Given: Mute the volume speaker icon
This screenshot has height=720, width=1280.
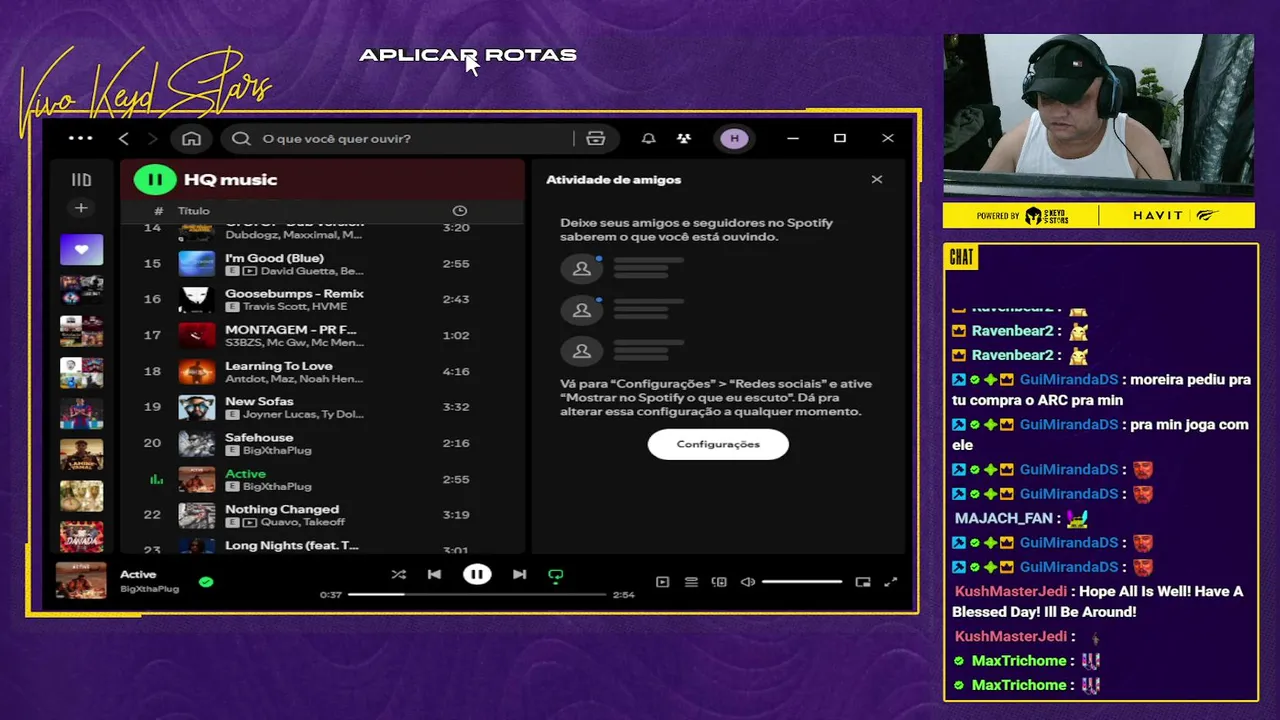Looking at the screenshot, I should coord(747,582).
